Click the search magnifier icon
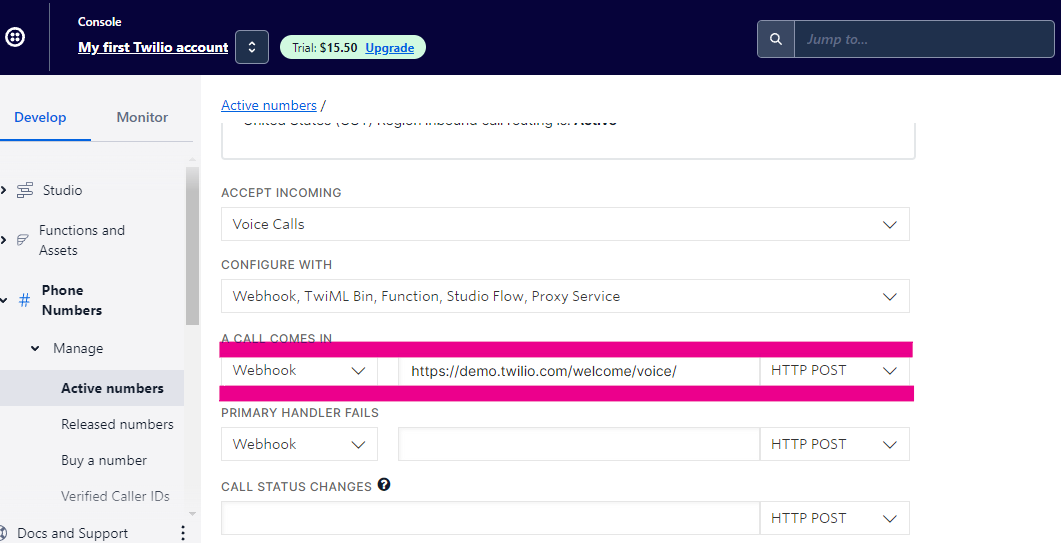 coord(775,39)
